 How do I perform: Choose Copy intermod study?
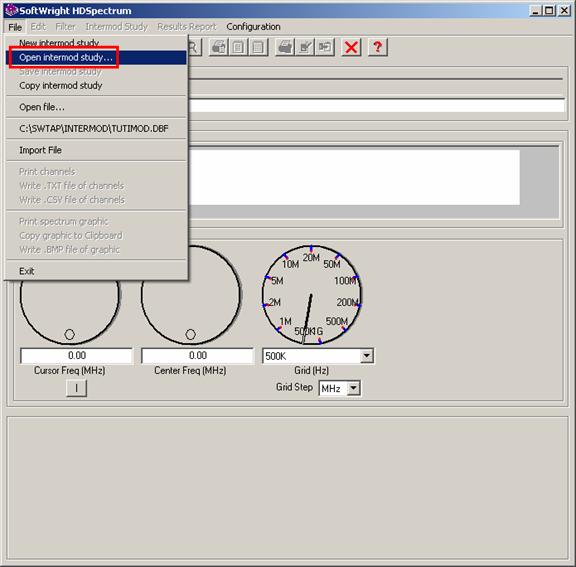[96, 86]
